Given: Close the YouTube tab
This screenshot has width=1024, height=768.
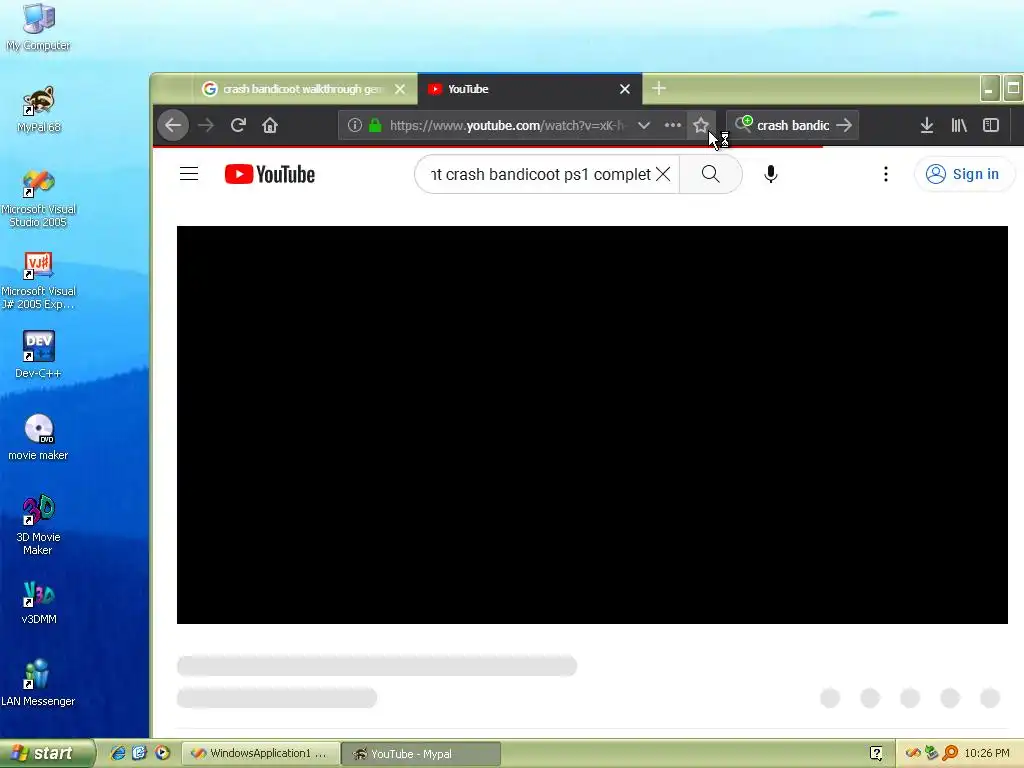Looking at the screenshot, I should click(x=625, y=89).
